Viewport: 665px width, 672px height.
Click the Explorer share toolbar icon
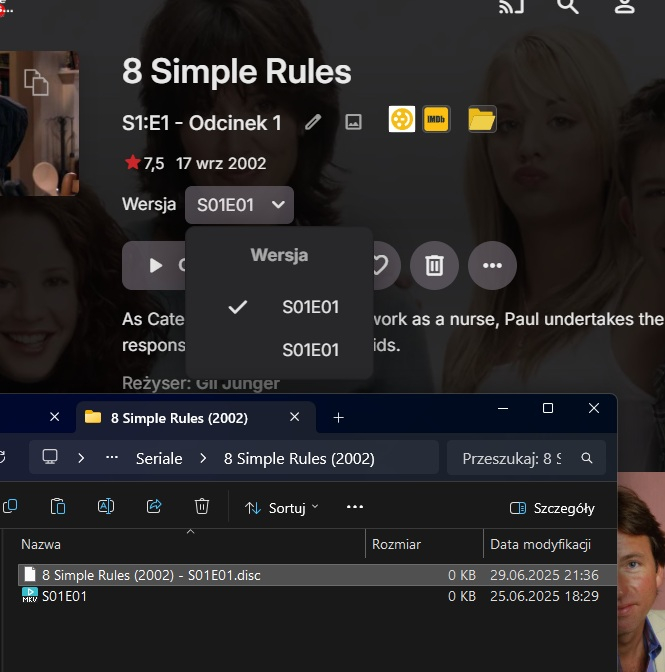pos(154,507)
